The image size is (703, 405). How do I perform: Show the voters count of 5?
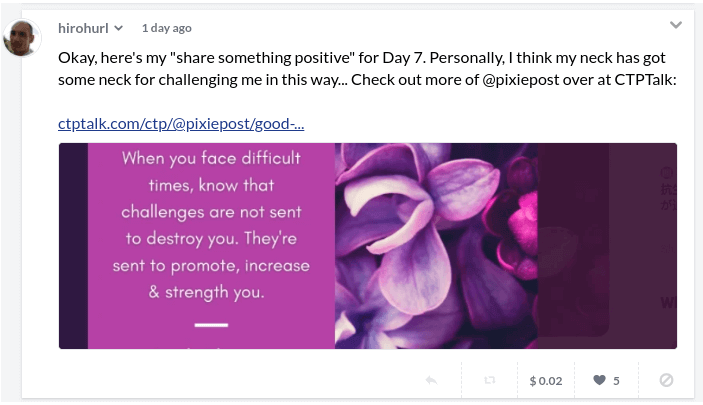[616, 381]
